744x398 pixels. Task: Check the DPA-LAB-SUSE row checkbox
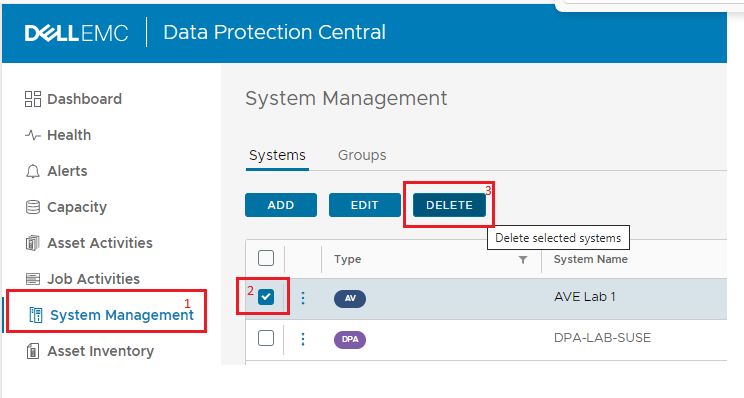point(266,338)
